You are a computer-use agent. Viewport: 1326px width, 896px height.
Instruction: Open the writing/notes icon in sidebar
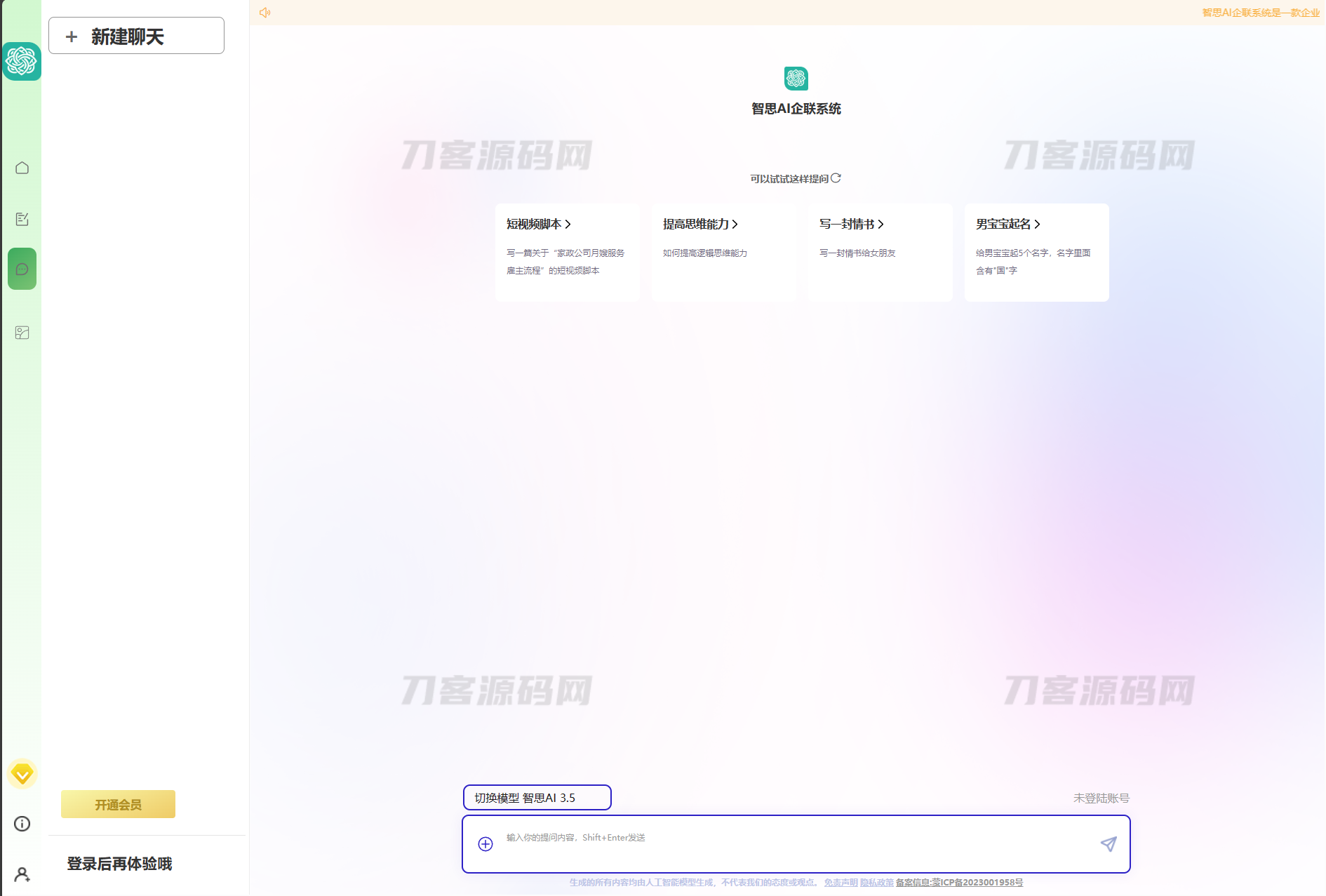(22, 219)
